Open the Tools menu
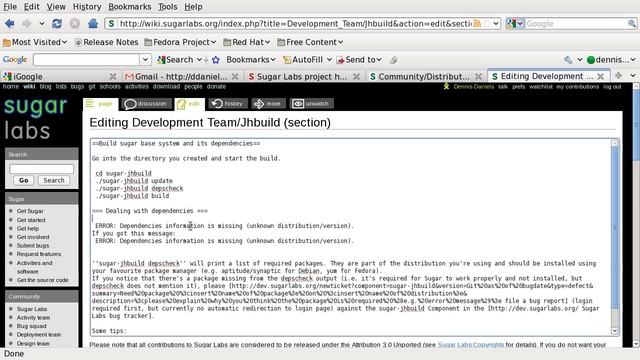Image resolution: width=640 pixels, height=360 pixels. point(167,7)
